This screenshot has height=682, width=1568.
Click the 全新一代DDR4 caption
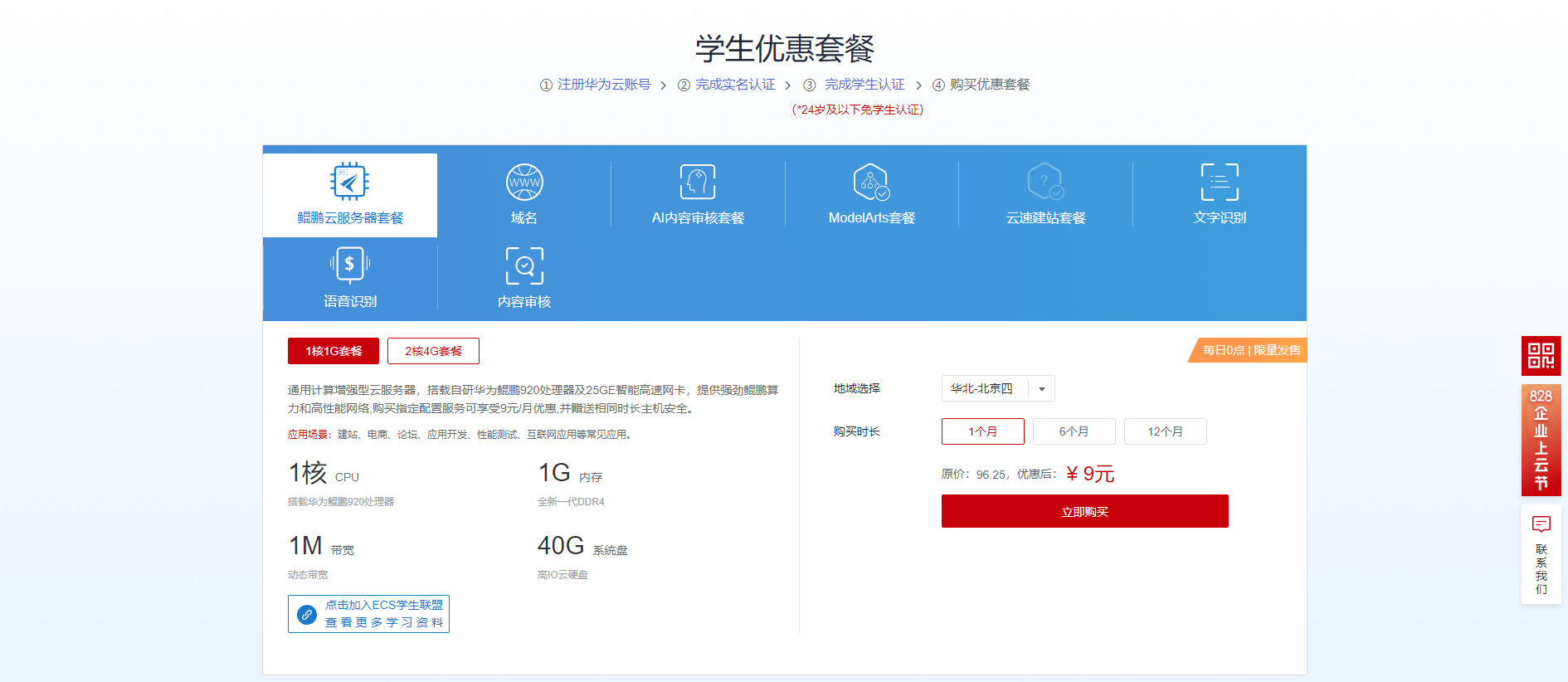pyautogui.click(x=571, y=502)
